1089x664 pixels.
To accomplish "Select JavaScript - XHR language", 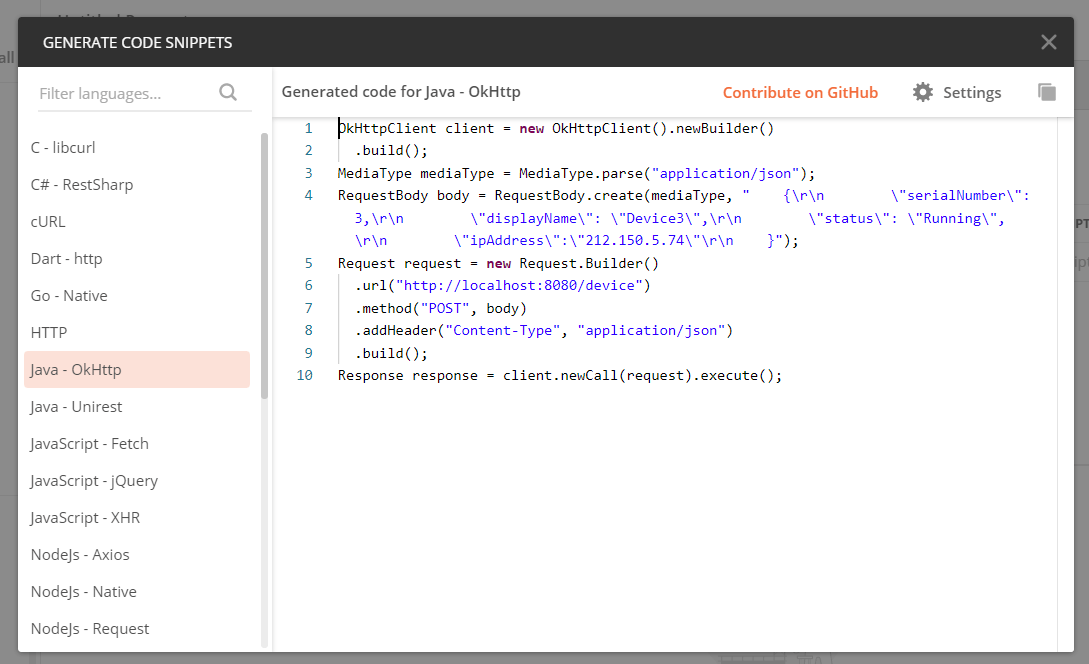I will (137, 517).
